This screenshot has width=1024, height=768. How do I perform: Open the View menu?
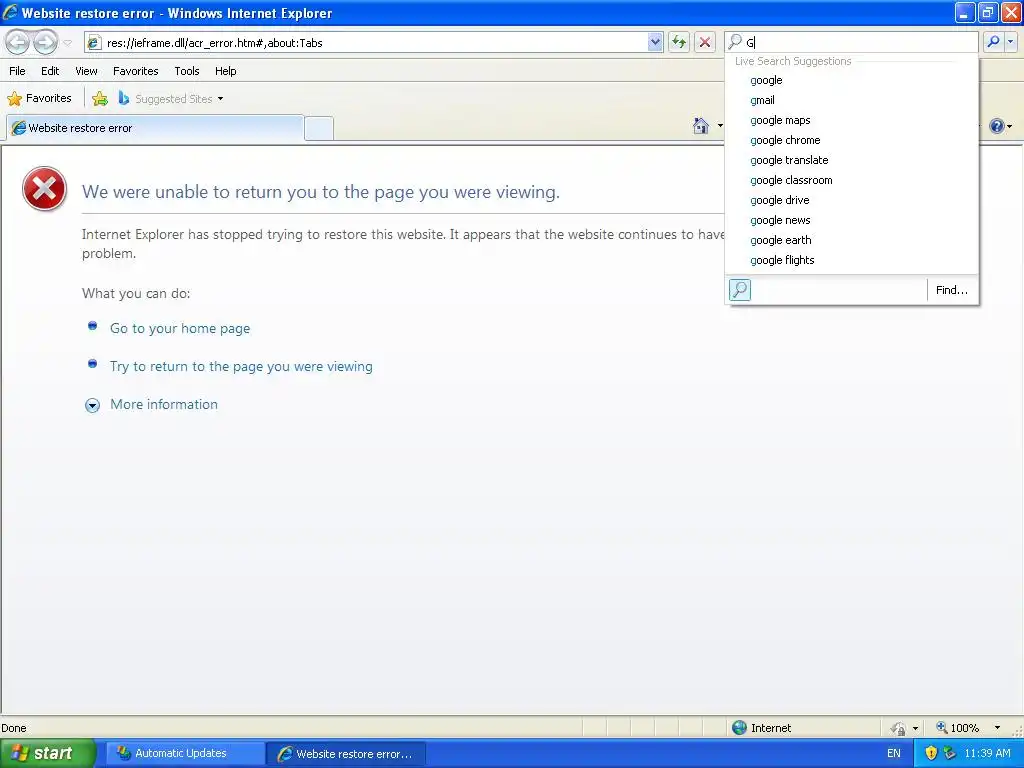(86, 71)
